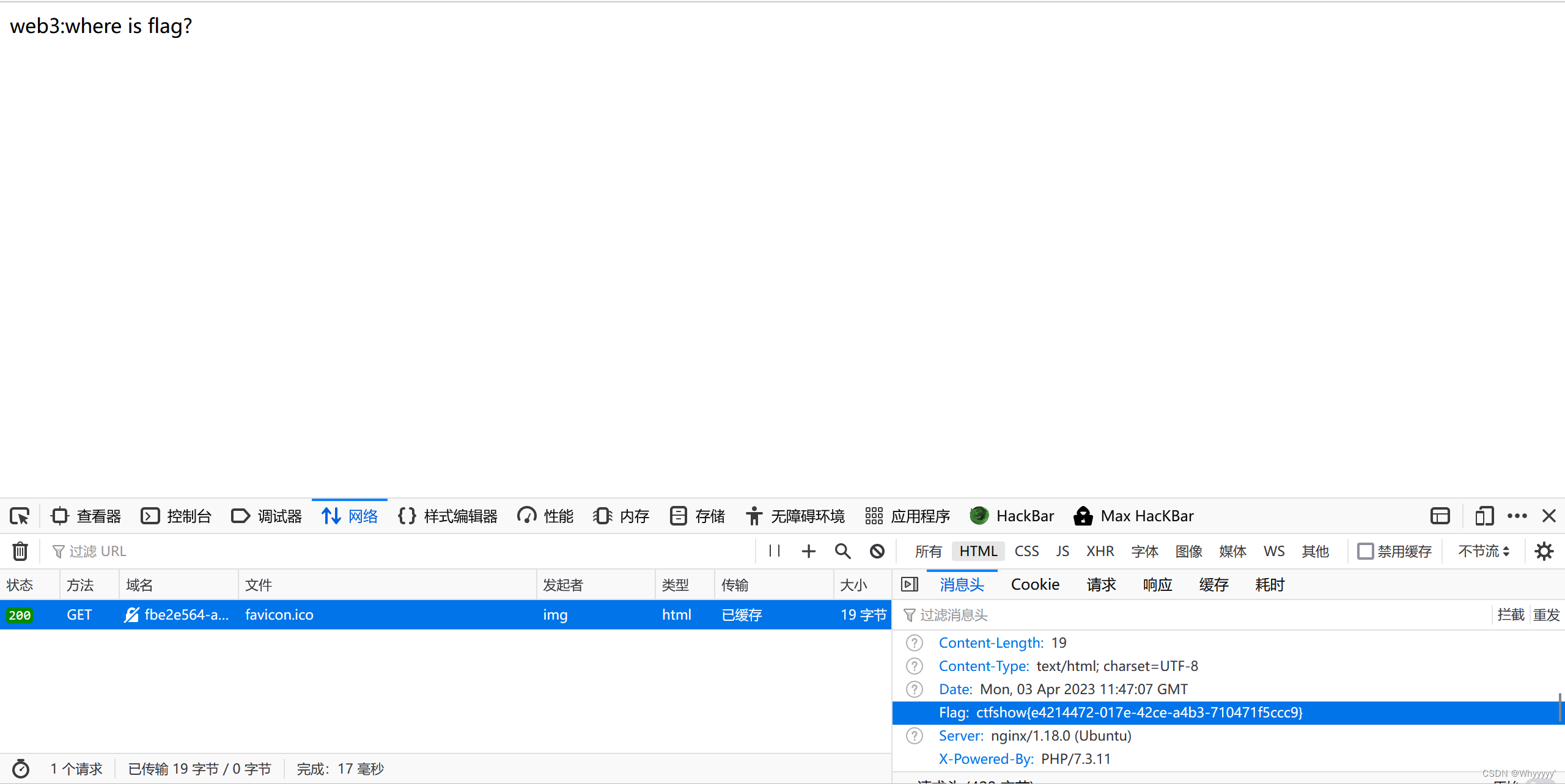Viewport: 1565px width, 784px height.
Task: Enable the 禁用缓存 checkbox
Action: tap(1365, 551)
